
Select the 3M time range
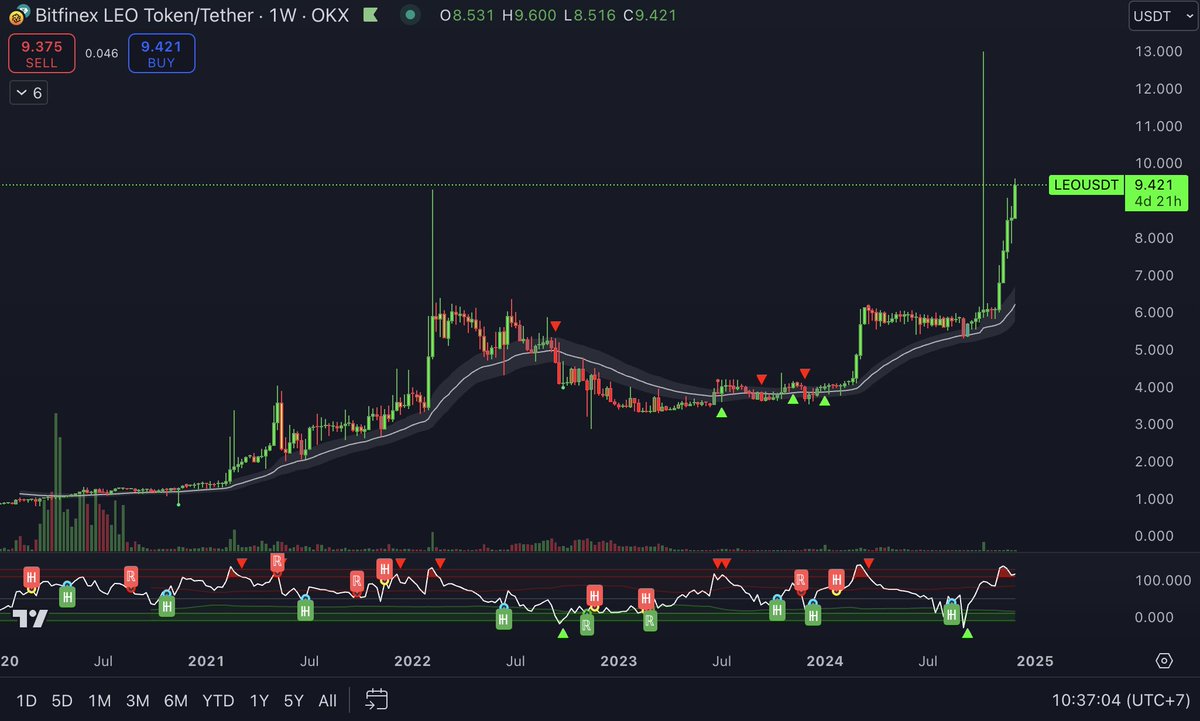point(138,700)
